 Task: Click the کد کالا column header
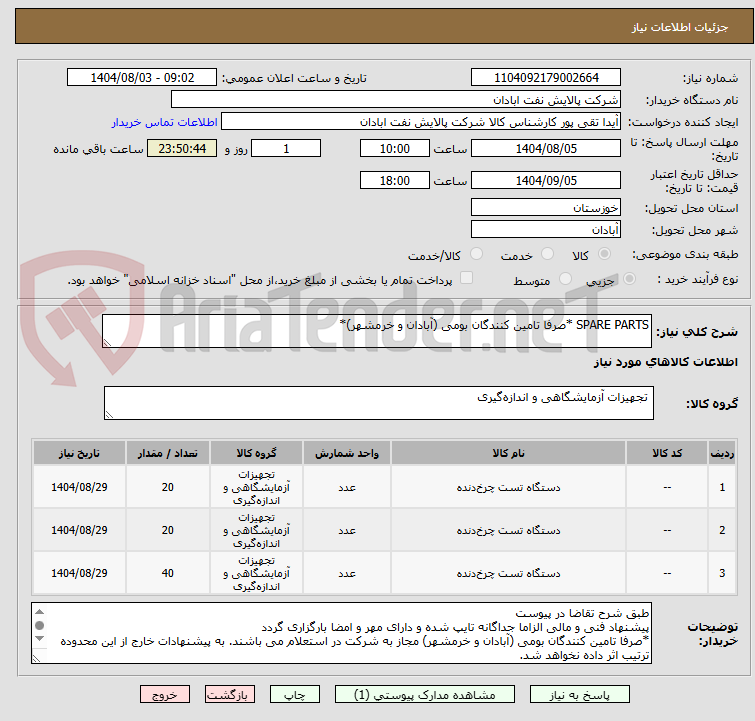667,453
